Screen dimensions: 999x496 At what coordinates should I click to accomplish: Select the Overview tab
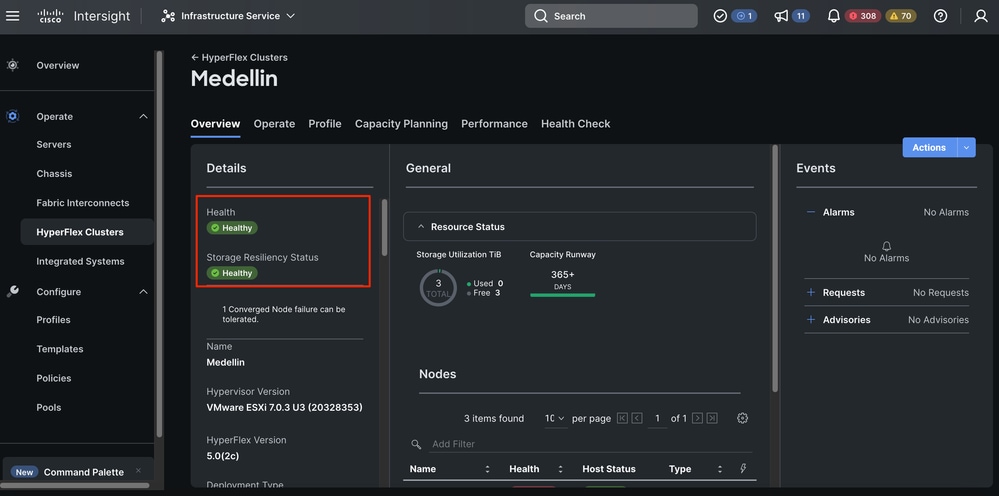click(215, 124)
